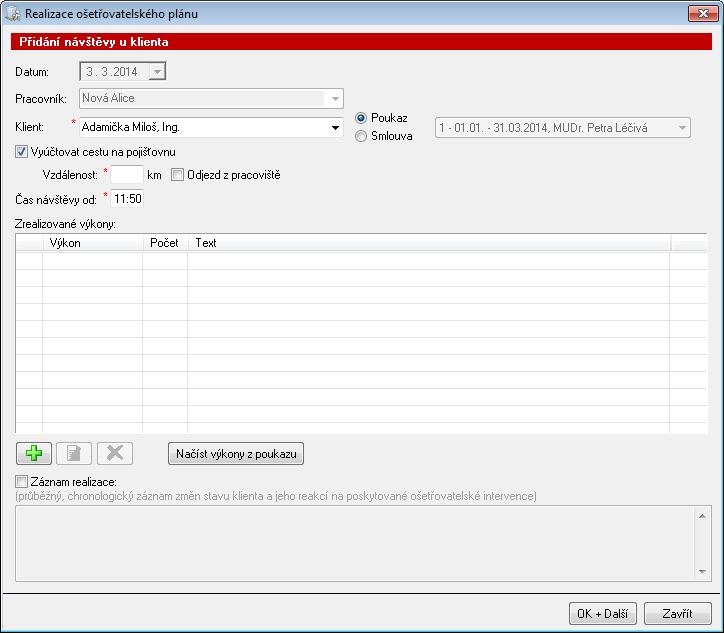Click the Čas návštěvy od field showing 11:50
The width and height of the screenshot is (724, 633).
point(127,199)
